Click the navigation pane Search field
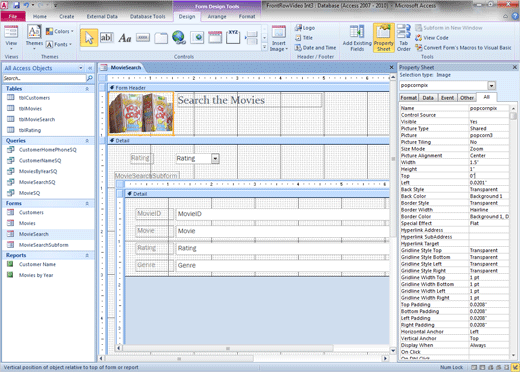The image size is (520, 372). click(45, 78)
